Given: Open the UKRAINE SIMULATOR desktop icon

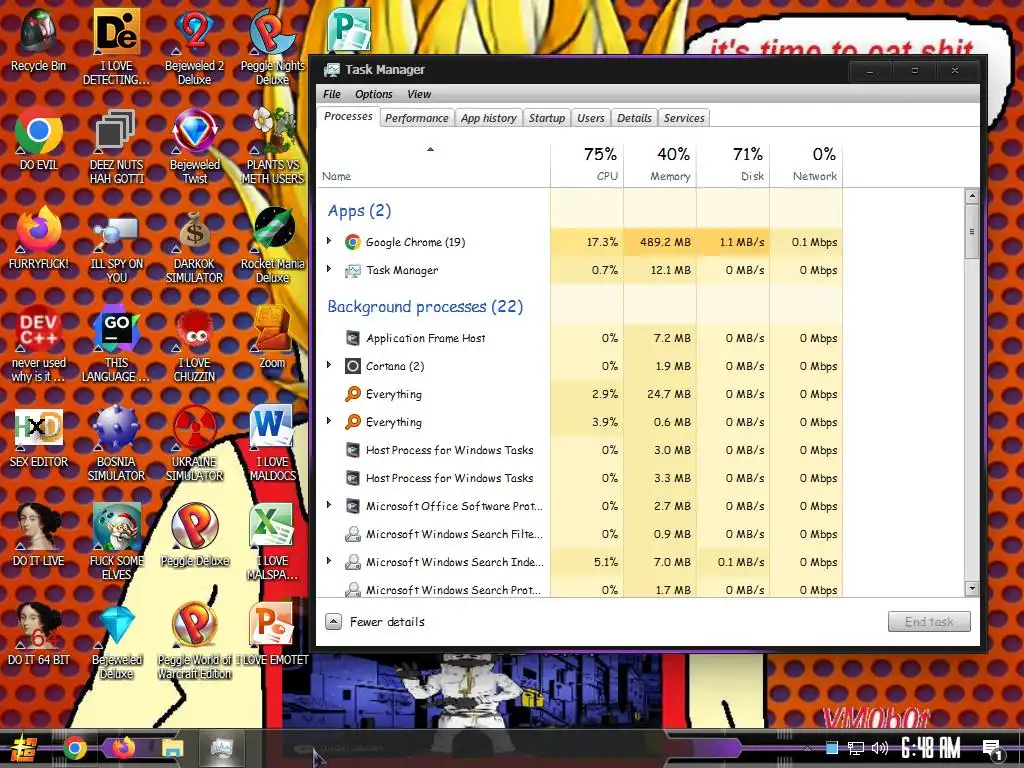Looking at the screenshot, I should click(194, 444).
